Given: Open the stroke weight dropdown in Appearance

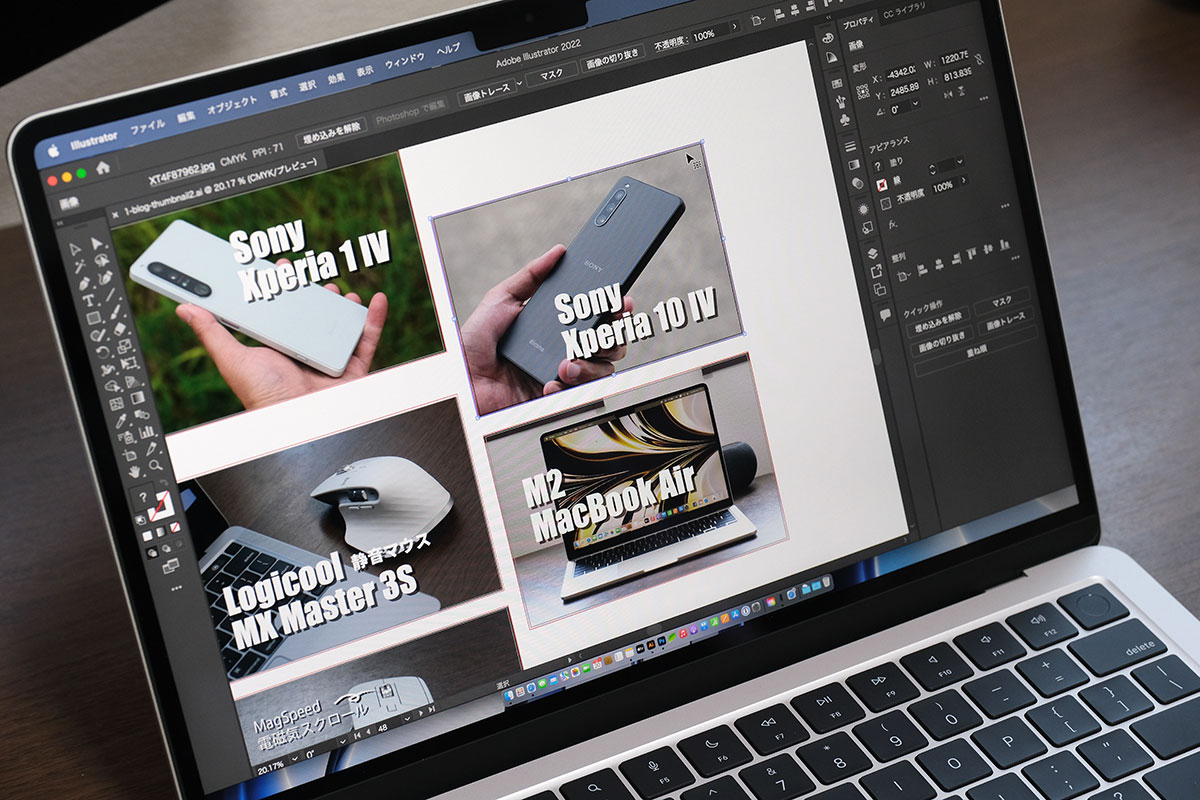Looking at the screenshot, I should coord(960,161).
